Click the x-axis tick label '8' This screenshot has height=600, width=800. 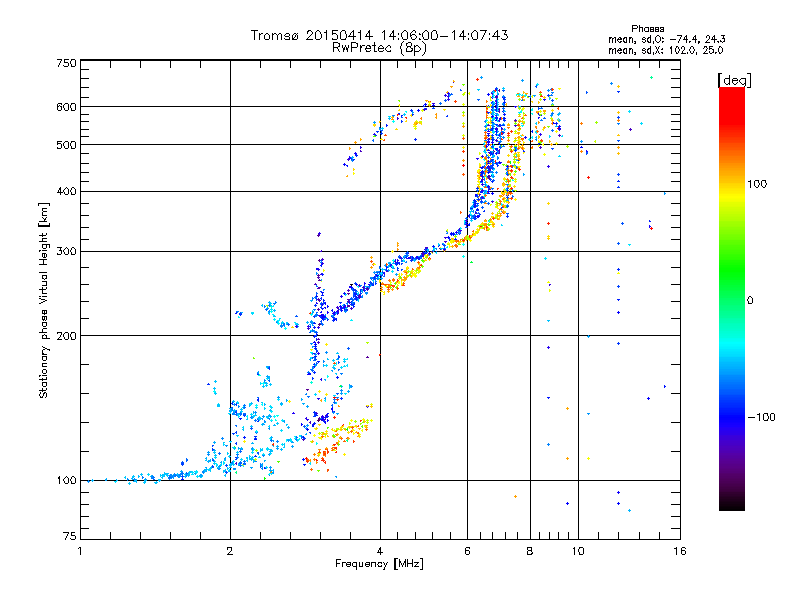pos(530,551)
